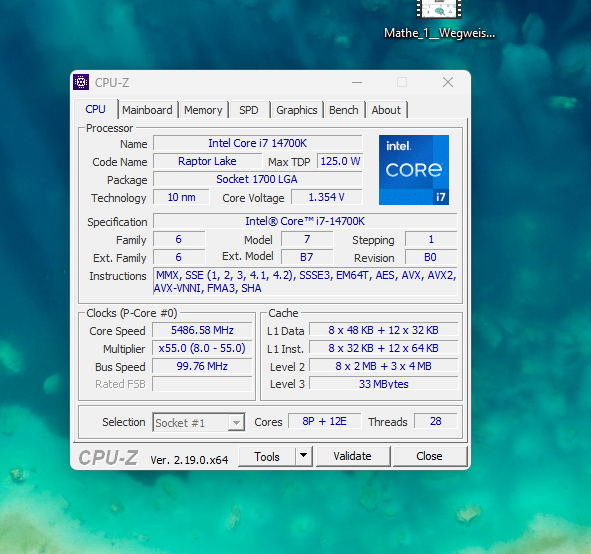591x554 pixels.
Task: Open the Socket #1 selection dropdown
Action: 199,422
